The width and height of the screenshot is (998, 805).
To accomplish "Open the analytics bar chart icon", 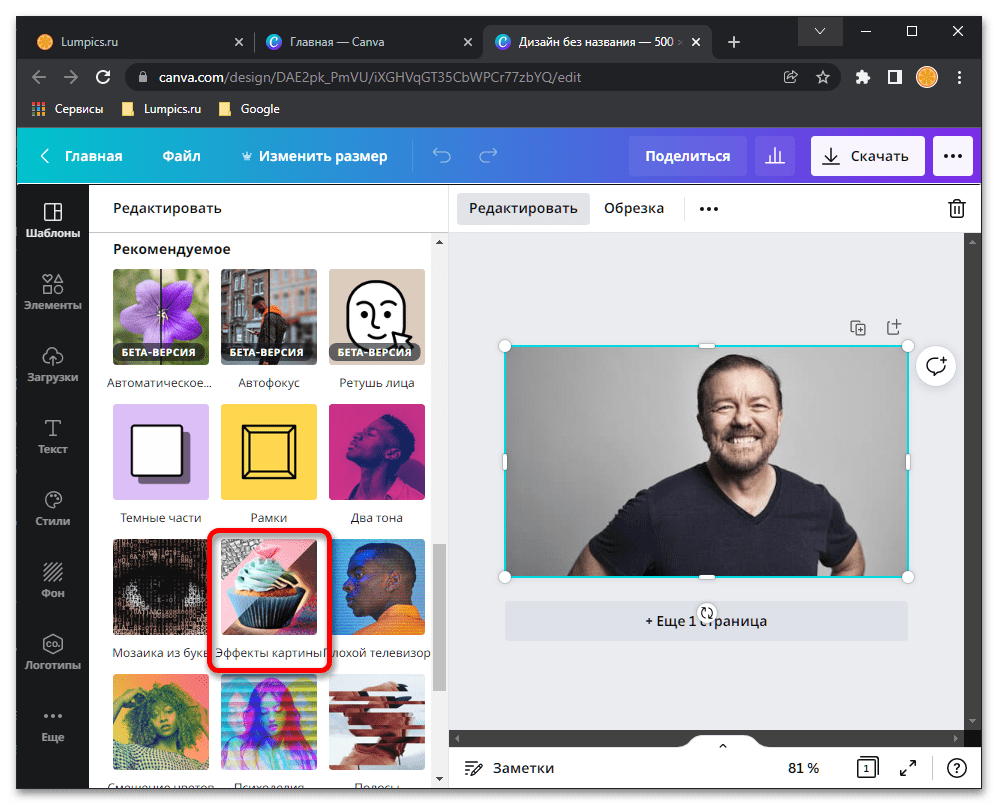I will (774, 156).
